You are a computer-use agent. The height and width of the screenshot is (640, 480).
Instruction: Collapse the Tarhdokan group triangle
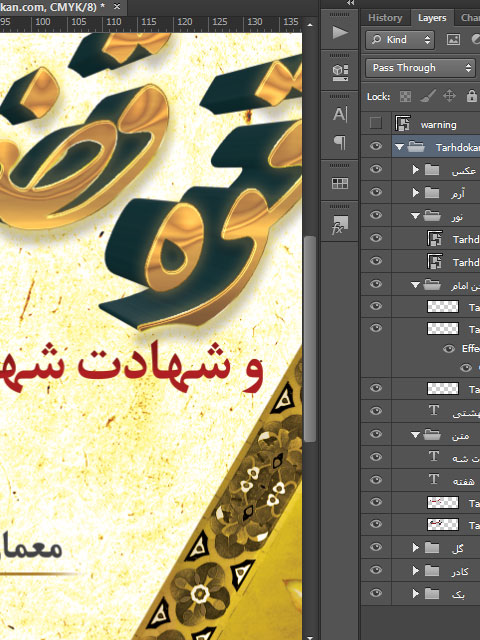[x=400, y=147]
